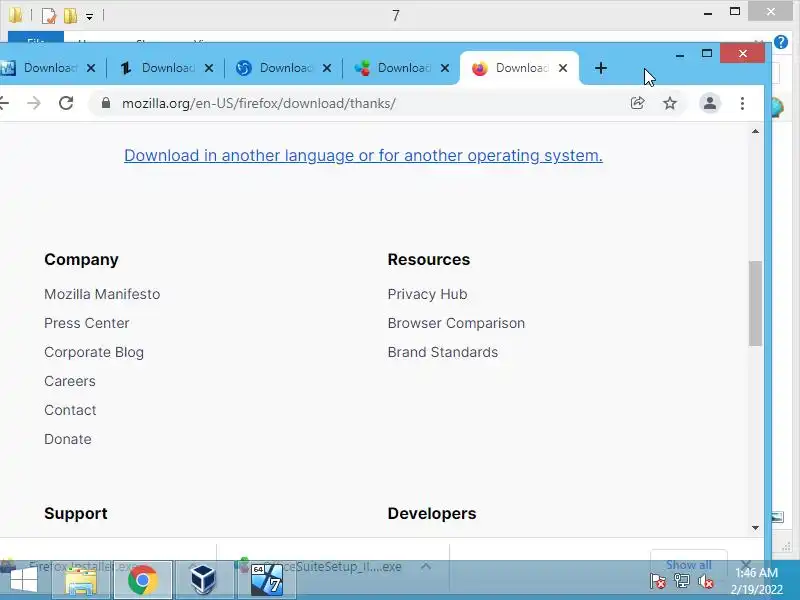This screenshot has width=800, height=600.
Task: Open a new Chrome tab
Action: pyautogui.click(x=601, y=68)
